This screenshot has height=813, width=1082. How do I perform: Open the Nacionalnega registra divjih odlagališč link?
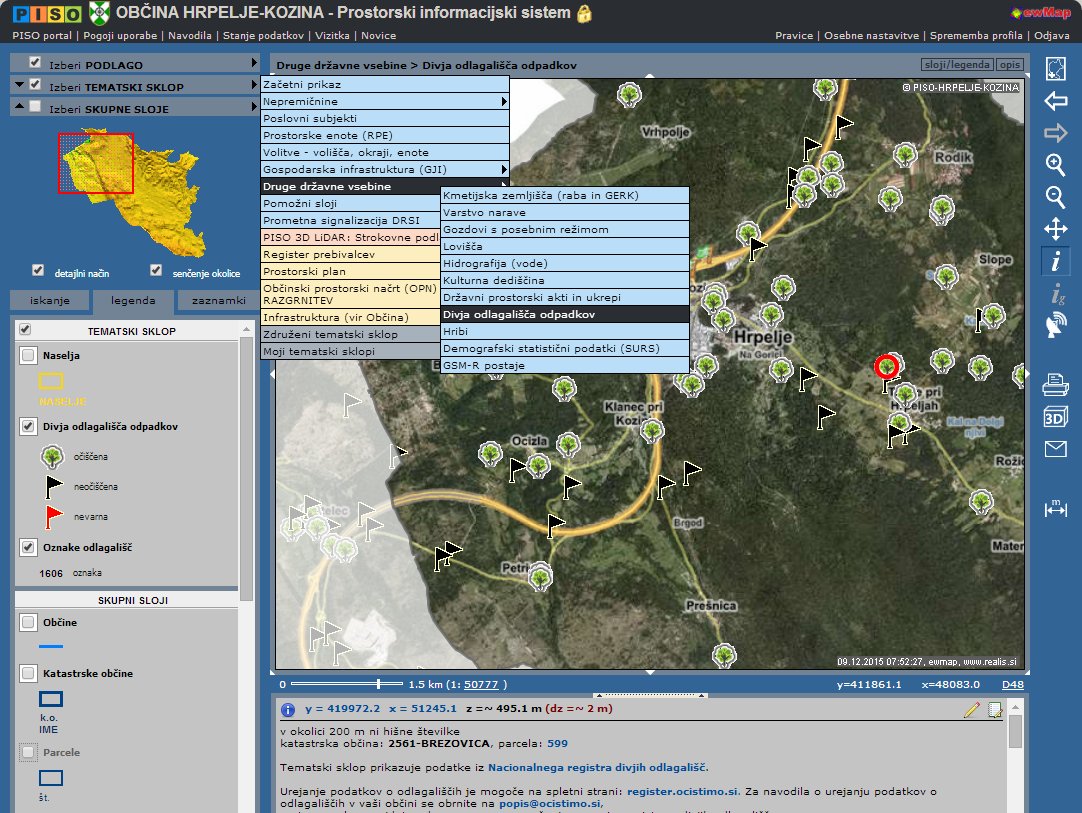[597, 768]
